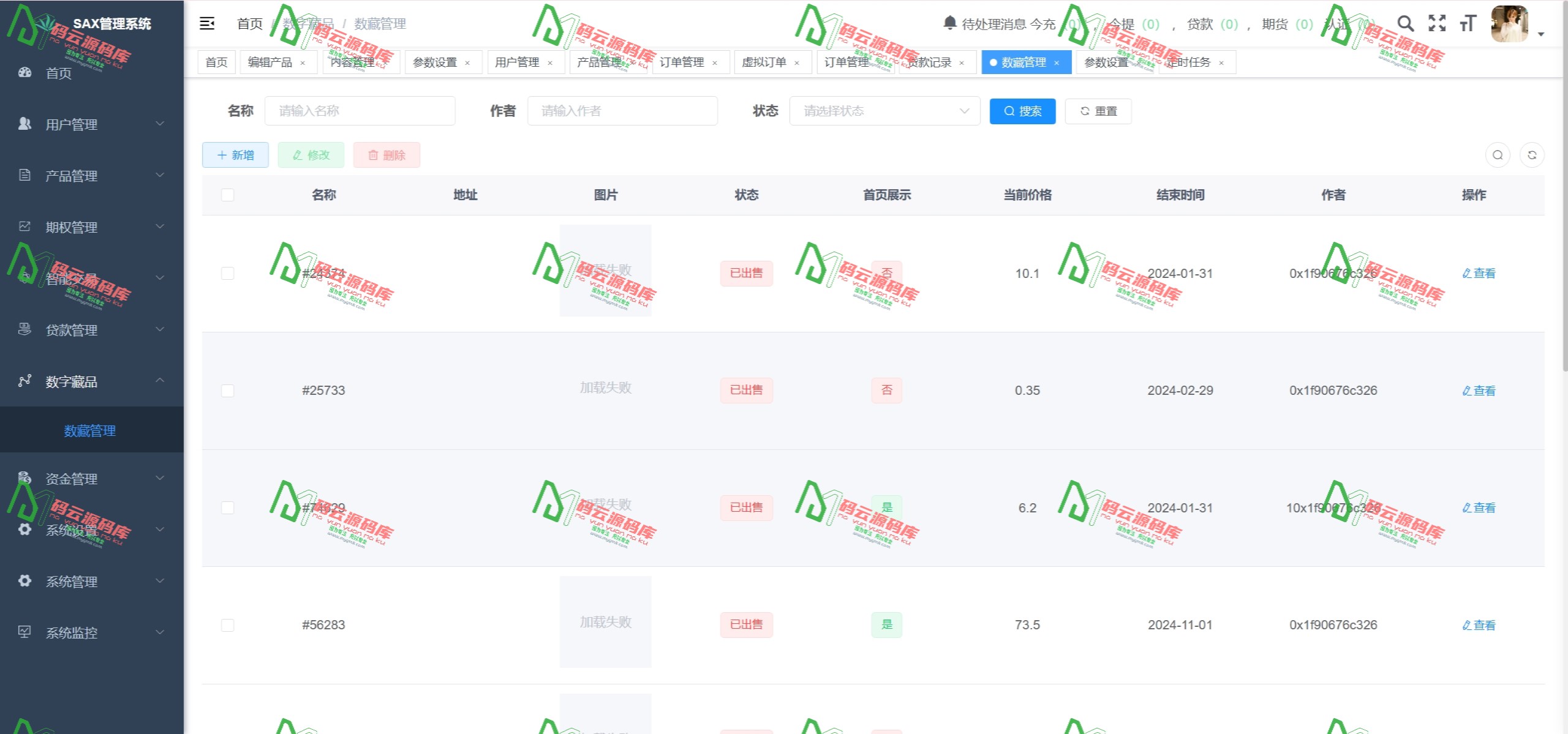The height and width of the screenshot is (734, 1568).
Task: Toggle the select-all header checkbox
Action: coord(227,195)
